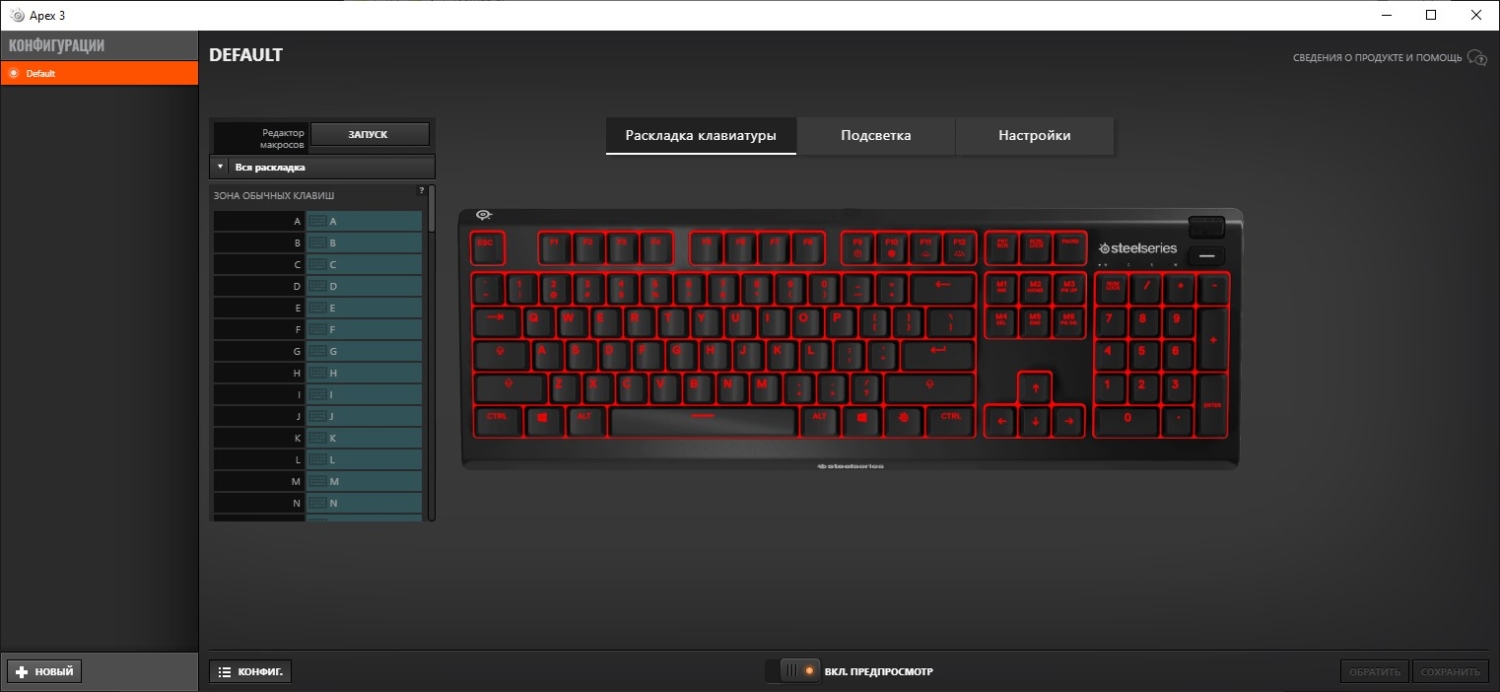Select the K key binding row
Viewport: 1500px width, 692px height.
[x=318, y=438]
